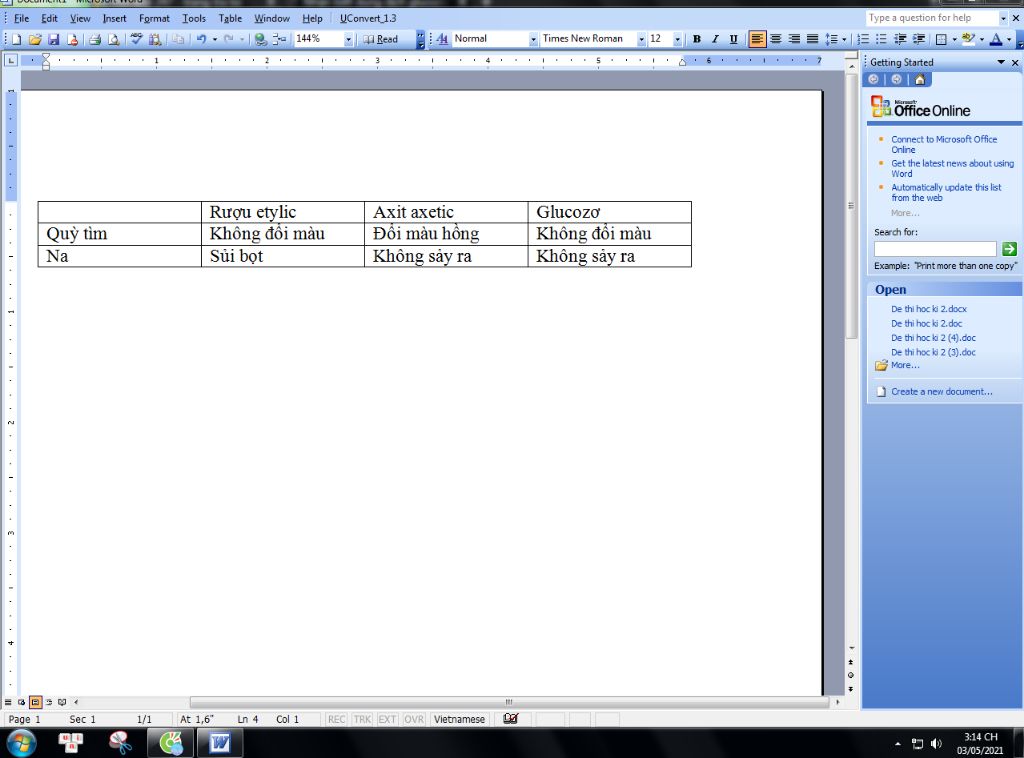The image size is (1024, 758).
Task: Open the Insert menu
Action: [x=114, y=18]
